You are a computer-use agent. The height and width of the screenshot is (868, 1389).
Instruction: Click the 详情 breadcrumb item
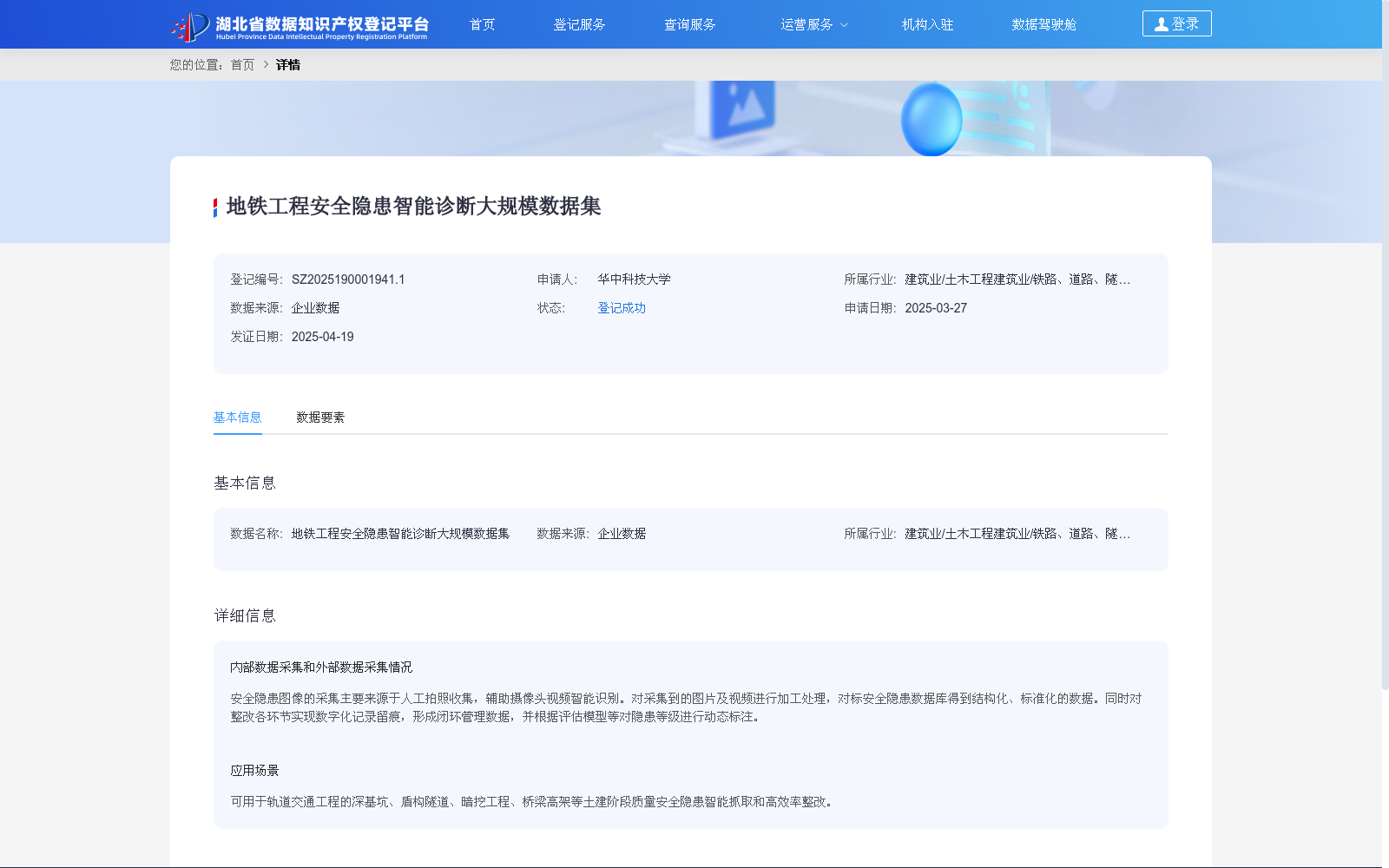pos(288,65)
